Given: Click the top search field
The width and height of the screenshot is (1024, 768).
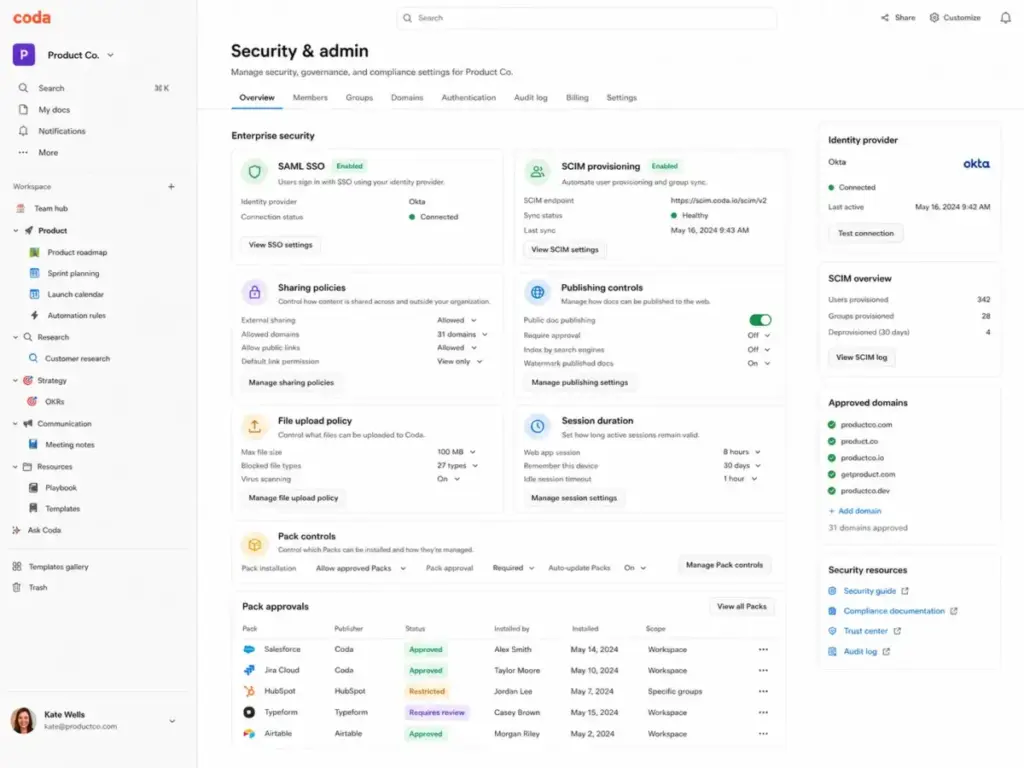Looking at the screenshot, I should (586, 18).
